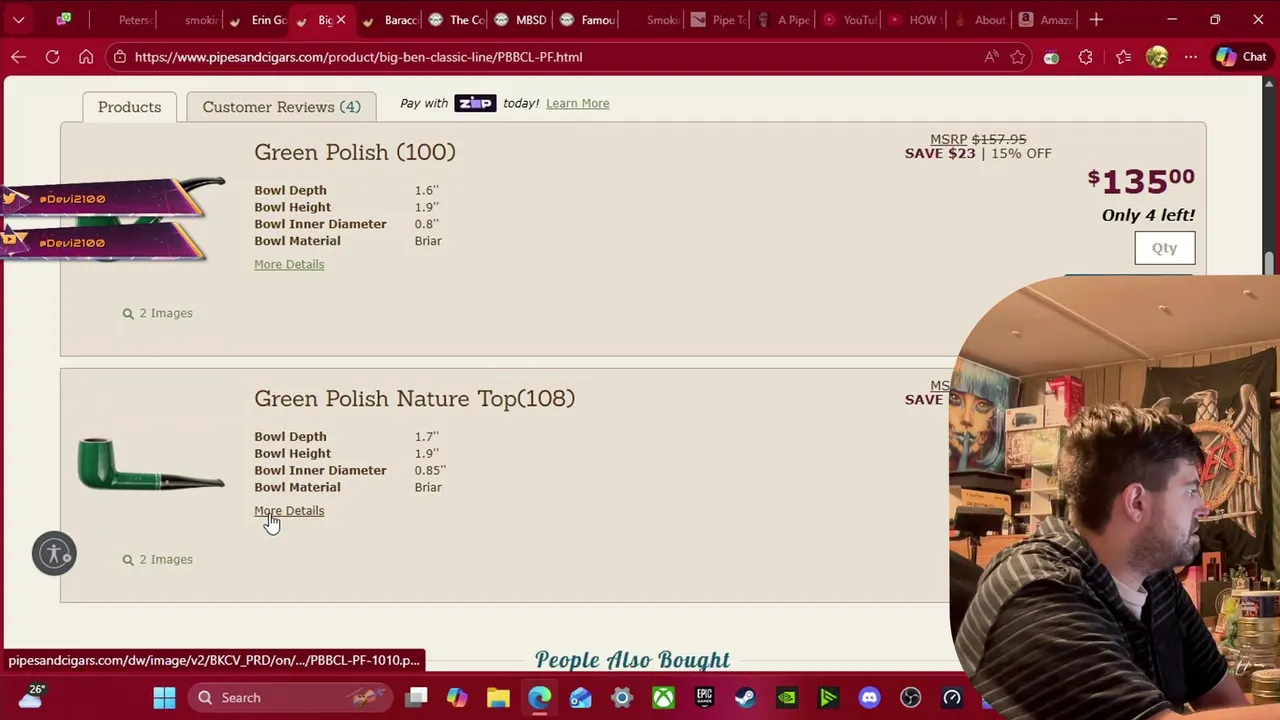Viewport: 1280px width, 720px height.
Task: Launch Copilot from the taskbar
Action: click(x=457, y=698)
